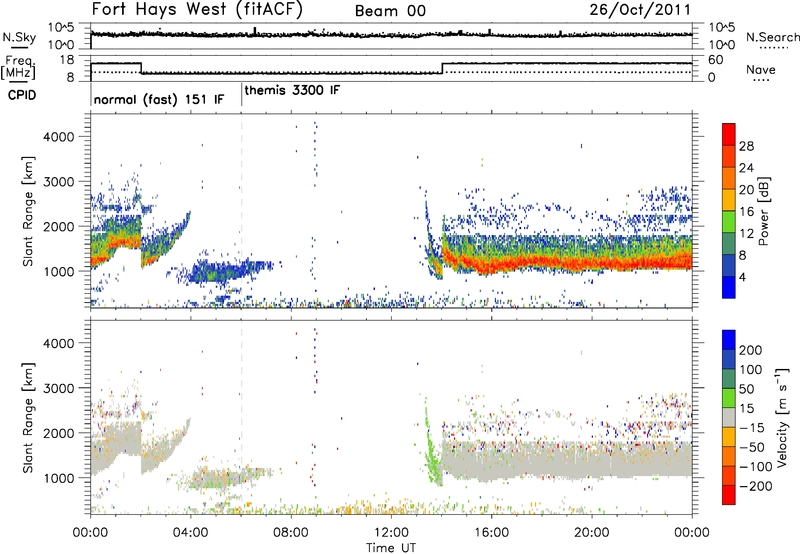Click the green velocity streak near 13:30 UT
Viewport: 800px width, 554px height.
[x=432, y=451]
